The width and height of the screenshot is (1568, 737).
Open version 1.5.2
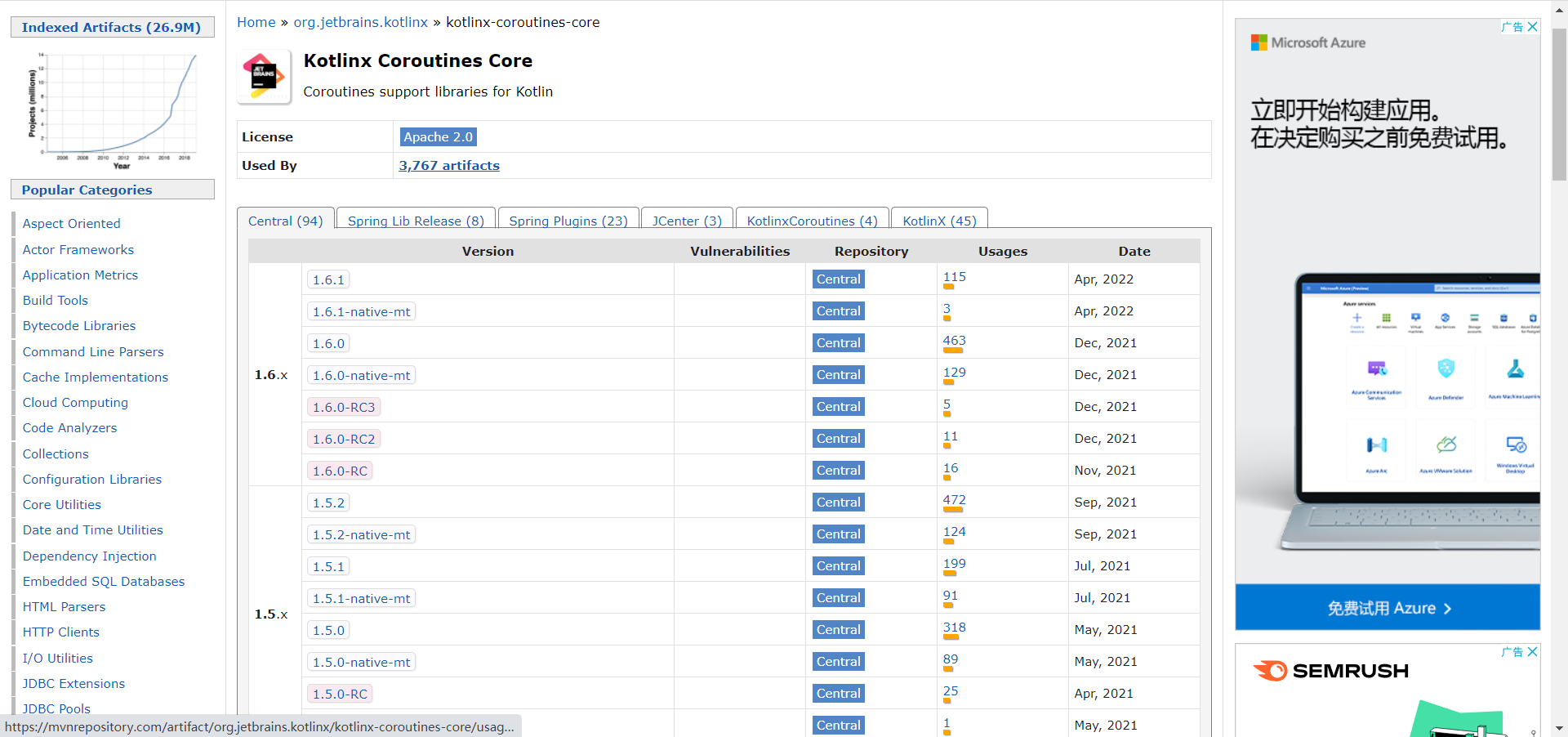[328, 502]
